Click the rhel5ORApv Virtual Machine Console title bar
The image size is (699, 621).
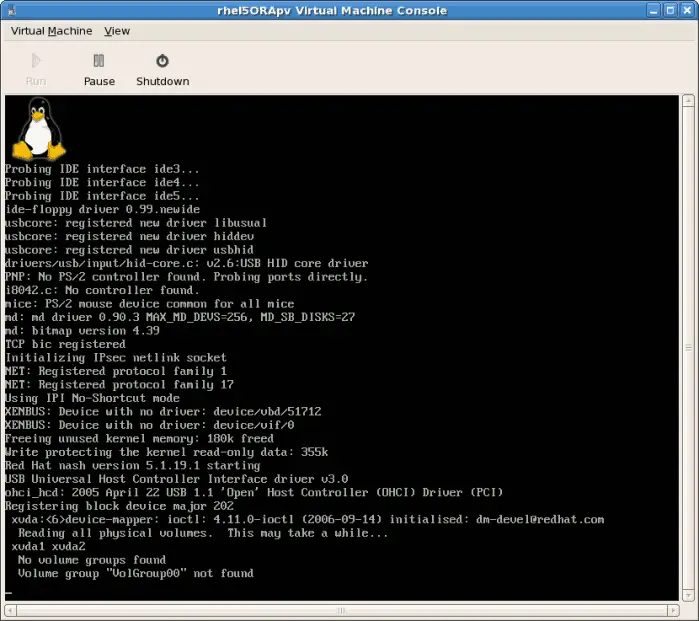[349, 10]
